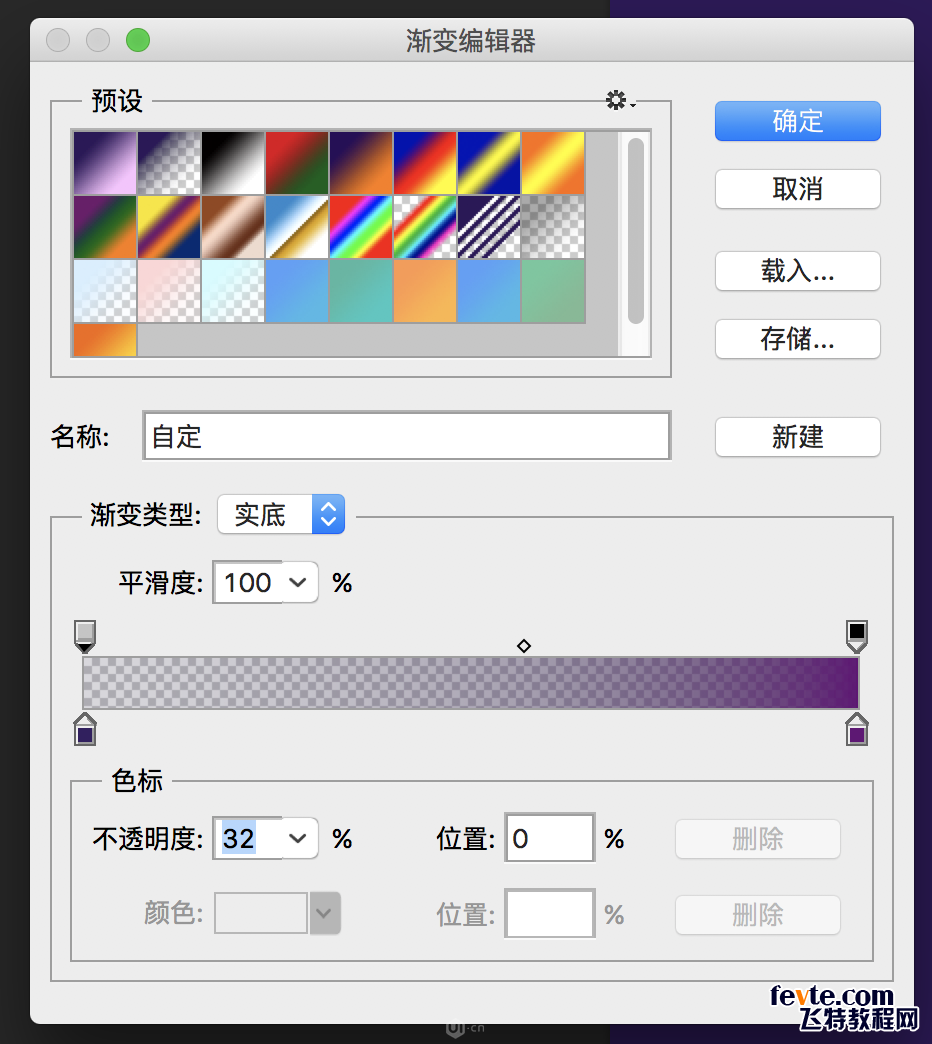
Task: Select the muted green preset ending third row
Action: tap(553, 291)
